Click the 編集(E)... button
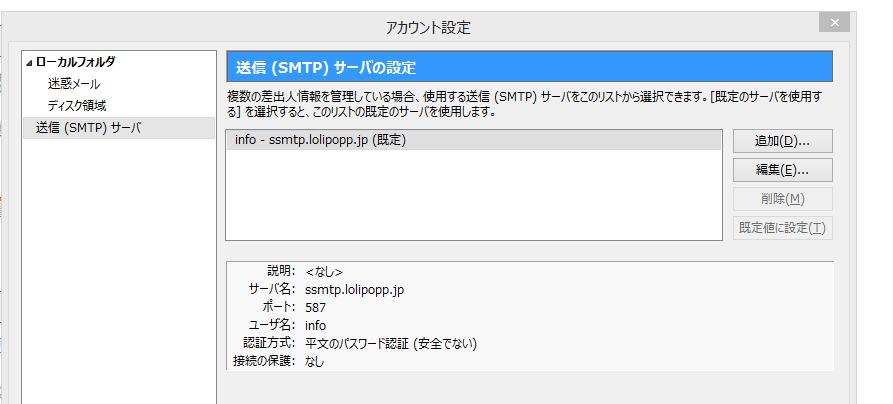Viewport: 893px width, 404px height. pyautogui.click(x=782, y=169)
